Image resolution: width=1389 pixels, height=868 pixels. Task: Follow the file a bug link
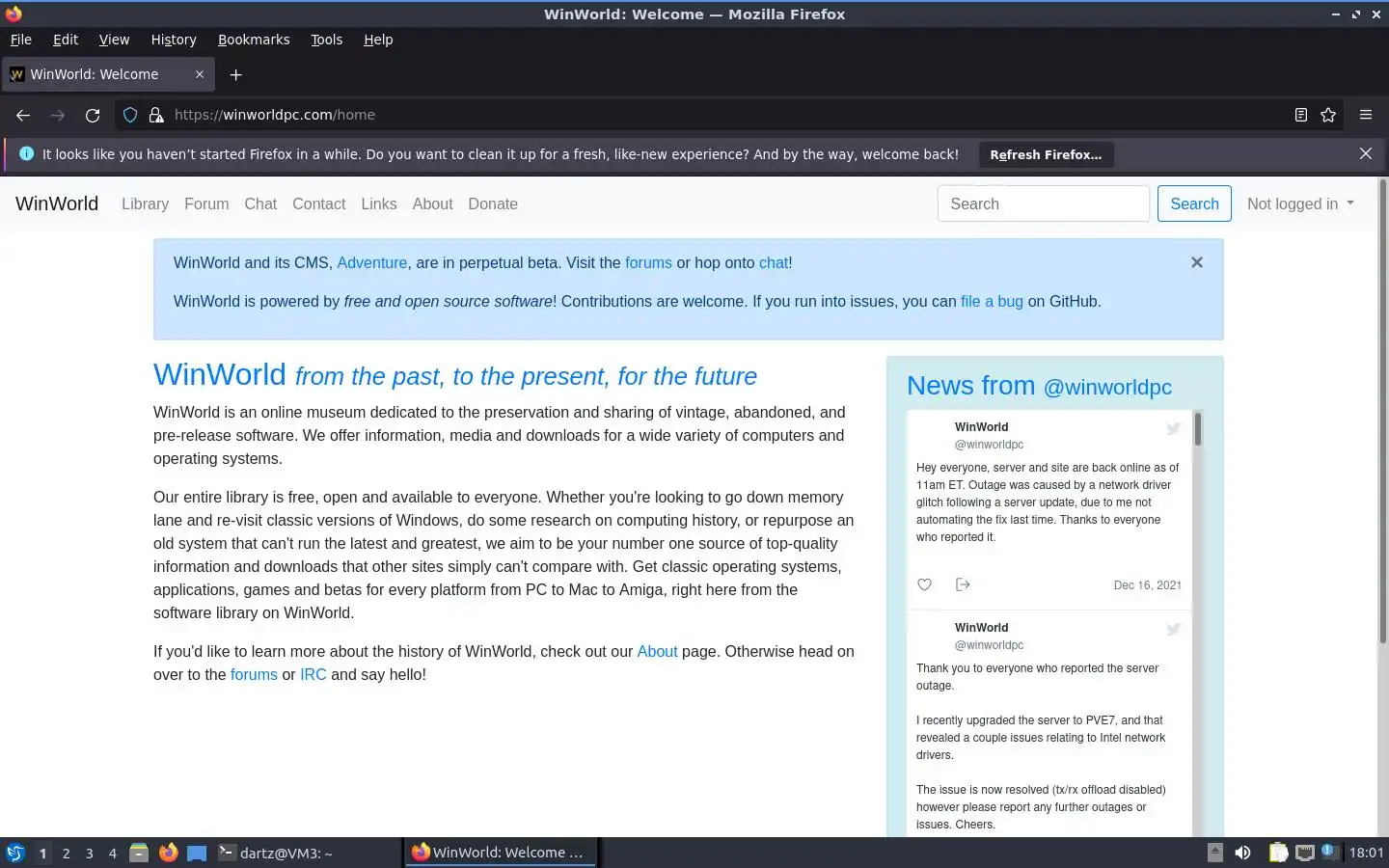coord(992,301)
